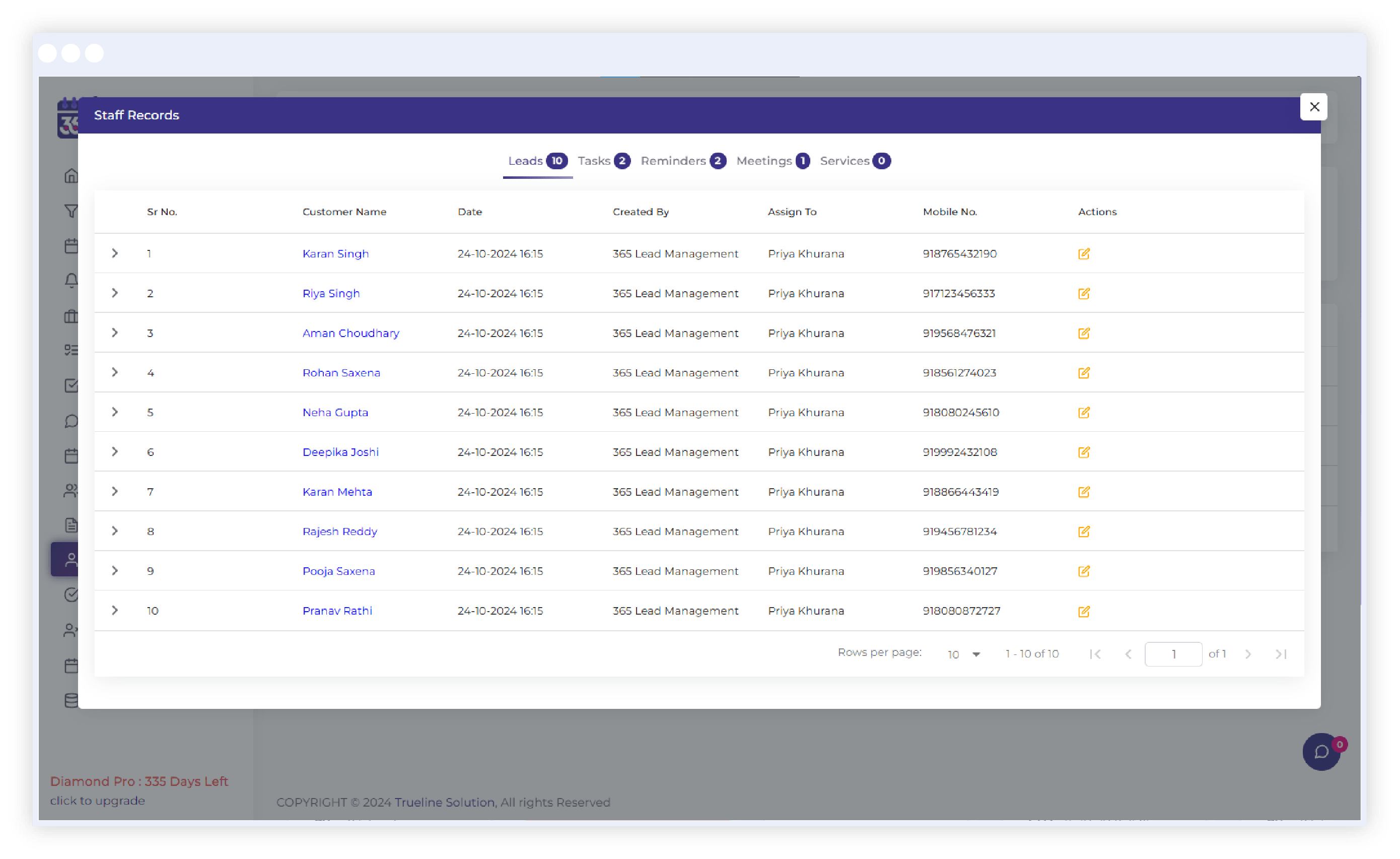Click mobile number 918765432190
The width and height of the screenshot is (1400, 859).
959,253
